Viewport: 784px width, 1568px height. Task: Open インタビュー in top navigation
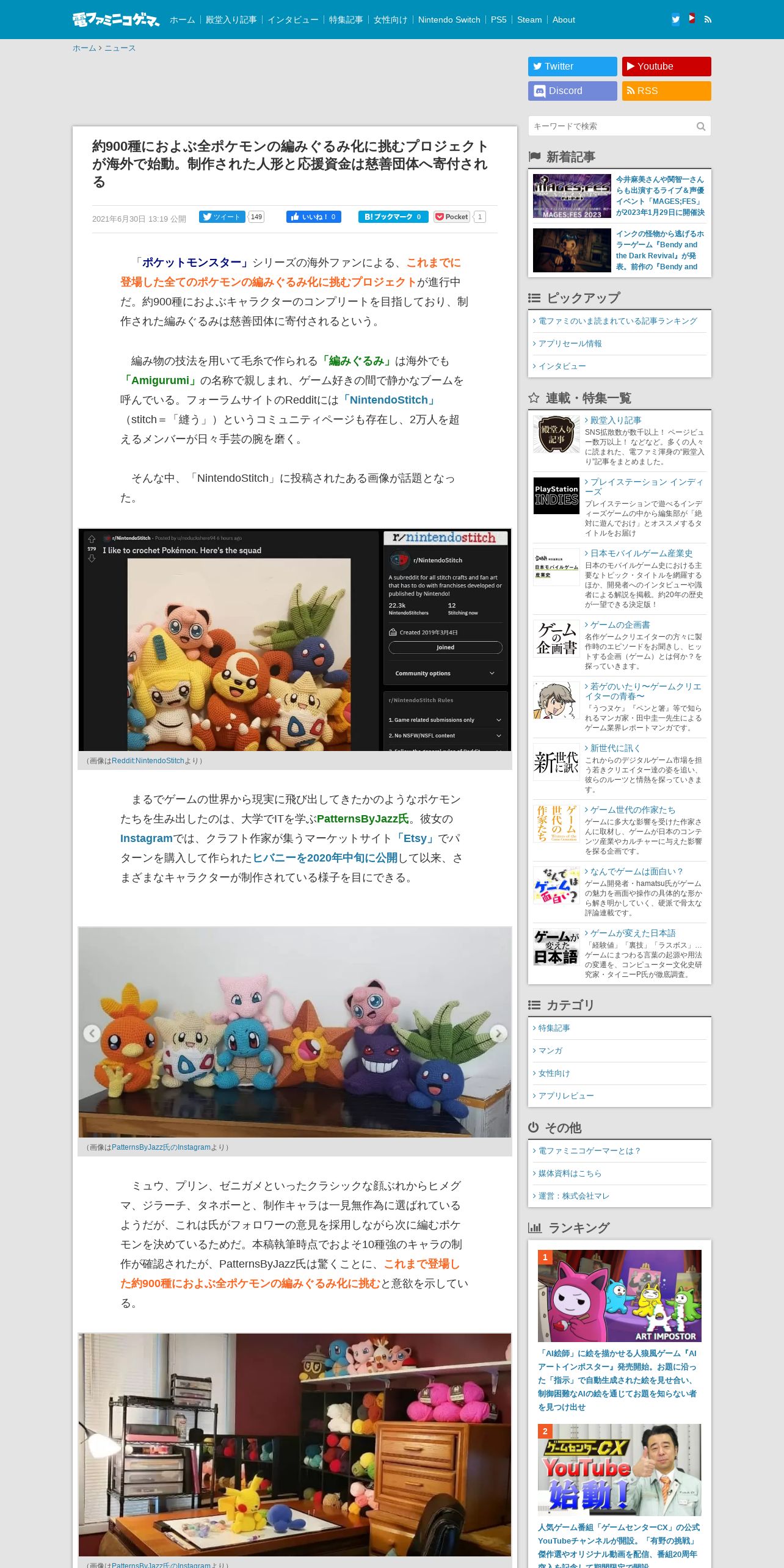tap(292, 20)
